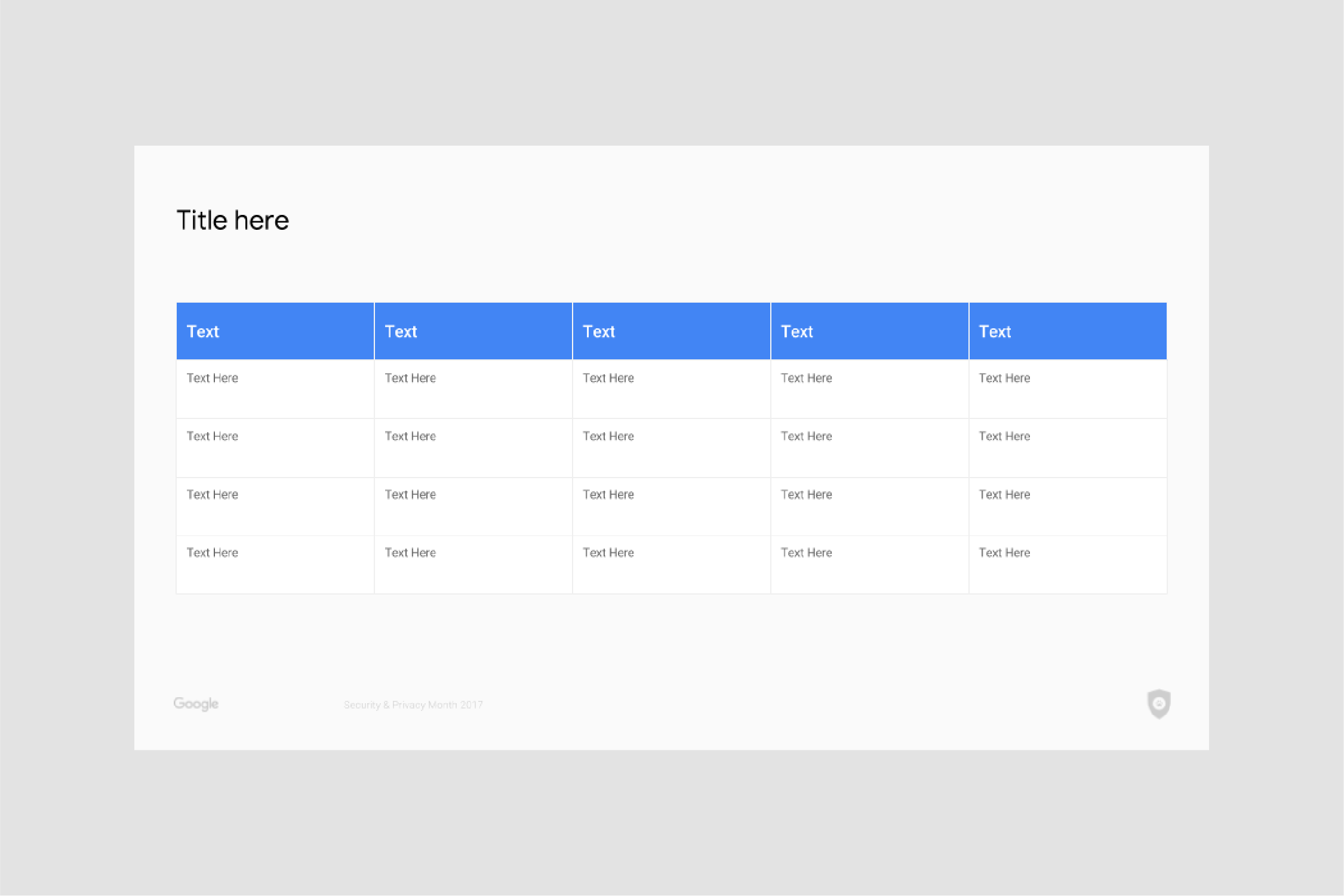This screenshot has height=896, width=1344.
Task: Click "Text Here" in last row, fifth column
Action: pyautogui.click(x=1005, y=553)
